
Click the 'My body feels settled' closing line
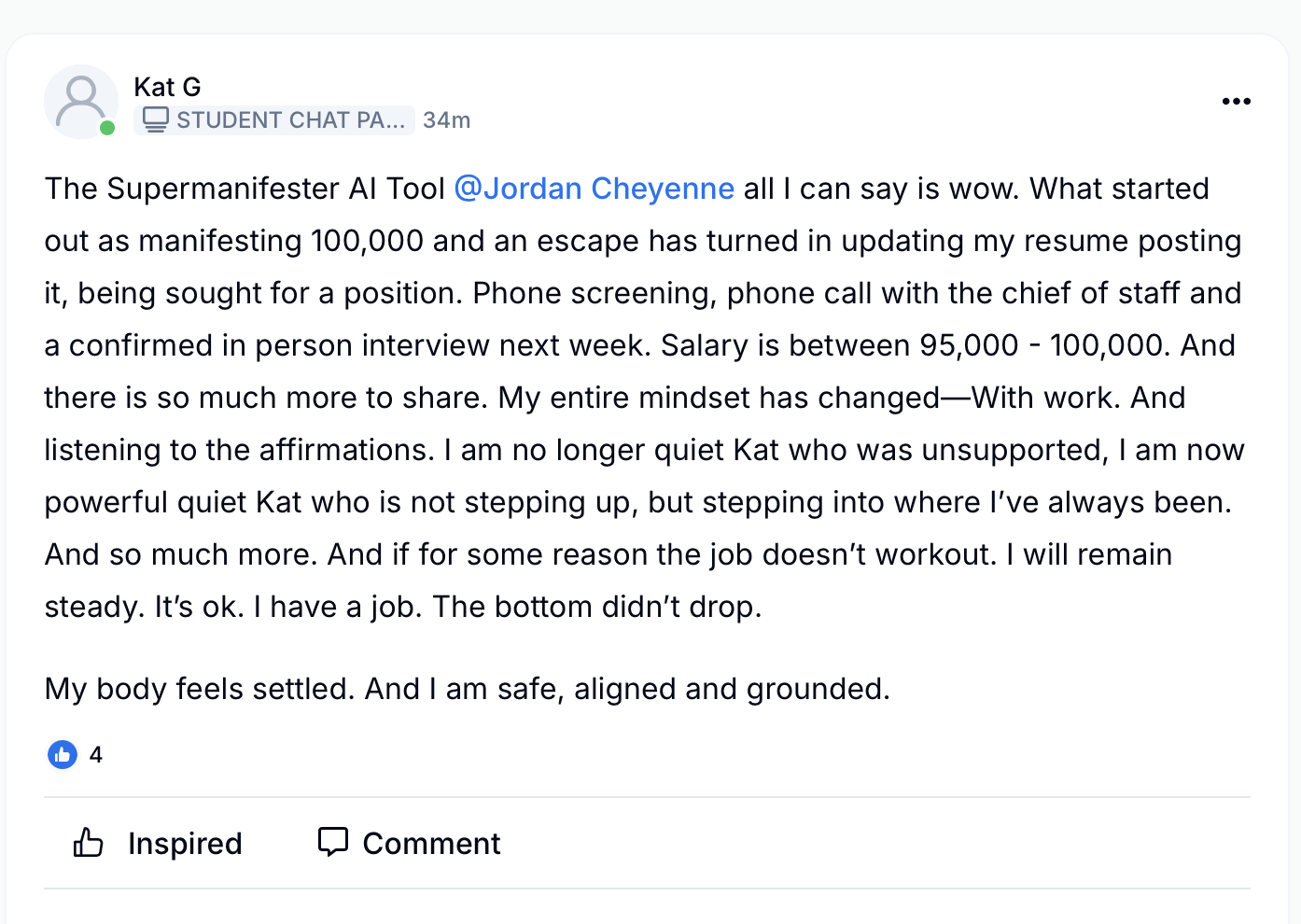467,689
